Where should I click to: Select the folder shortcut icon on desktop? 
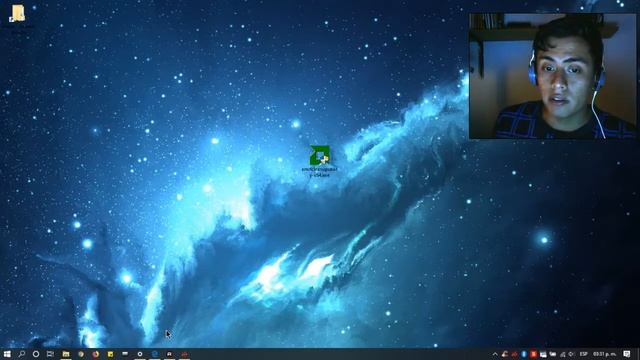[17, 13]
